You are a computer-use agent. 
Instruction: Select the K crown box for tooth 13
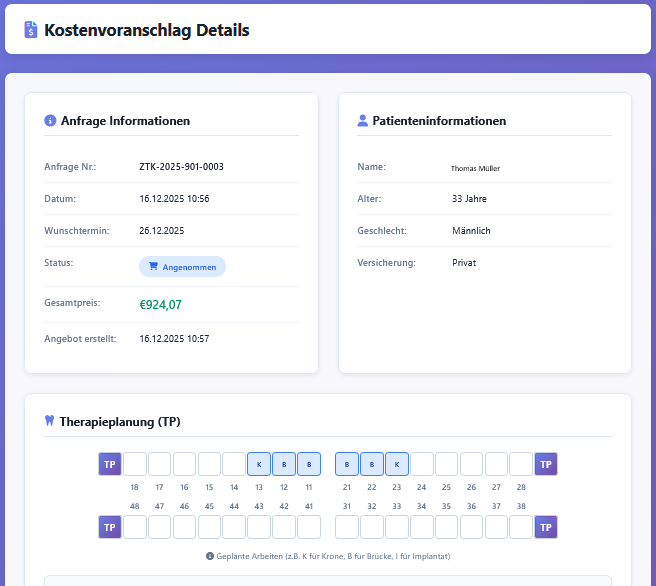point(259,464)
